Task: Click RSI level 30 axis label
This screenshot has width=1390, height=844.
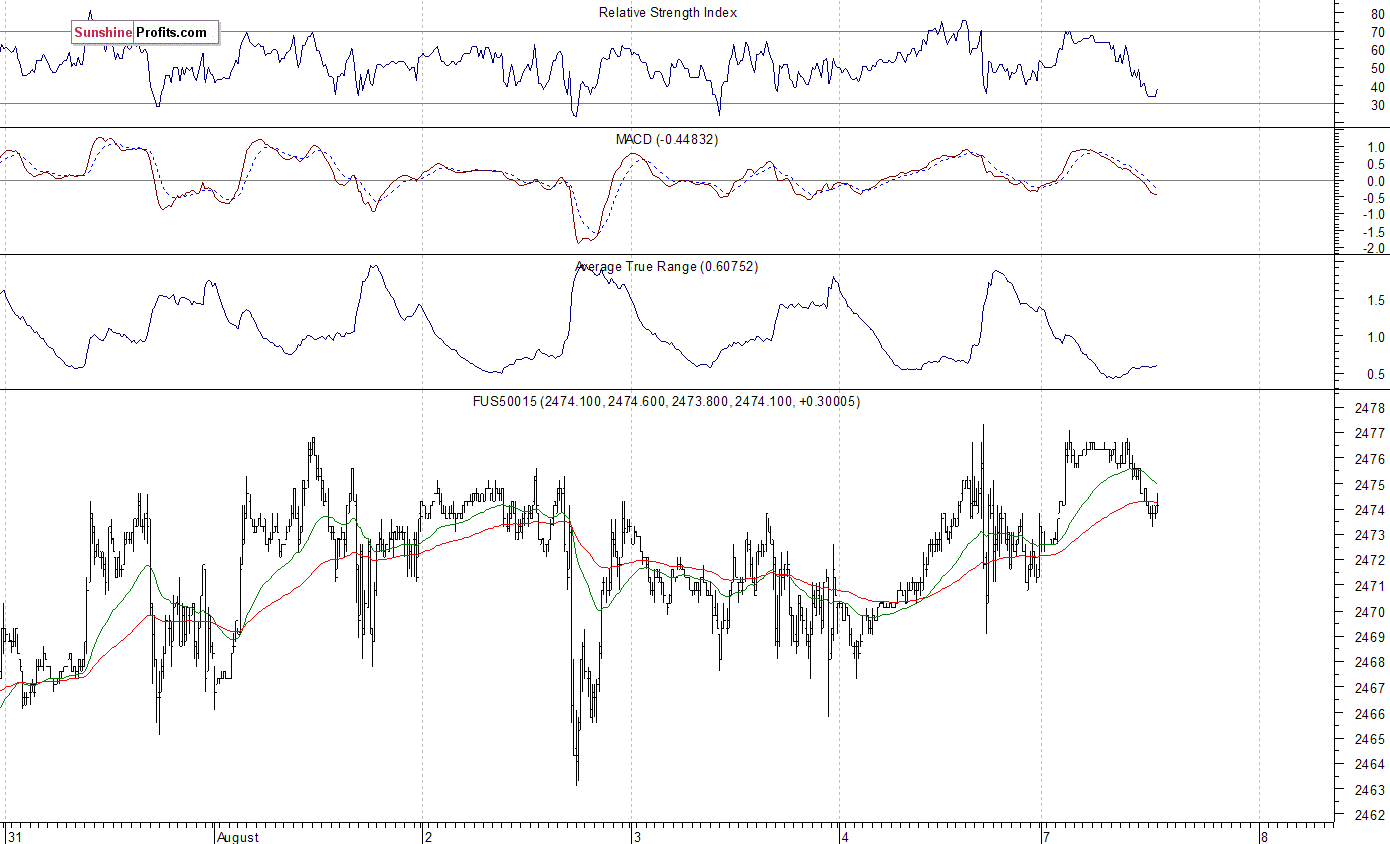Action: 1378,105
